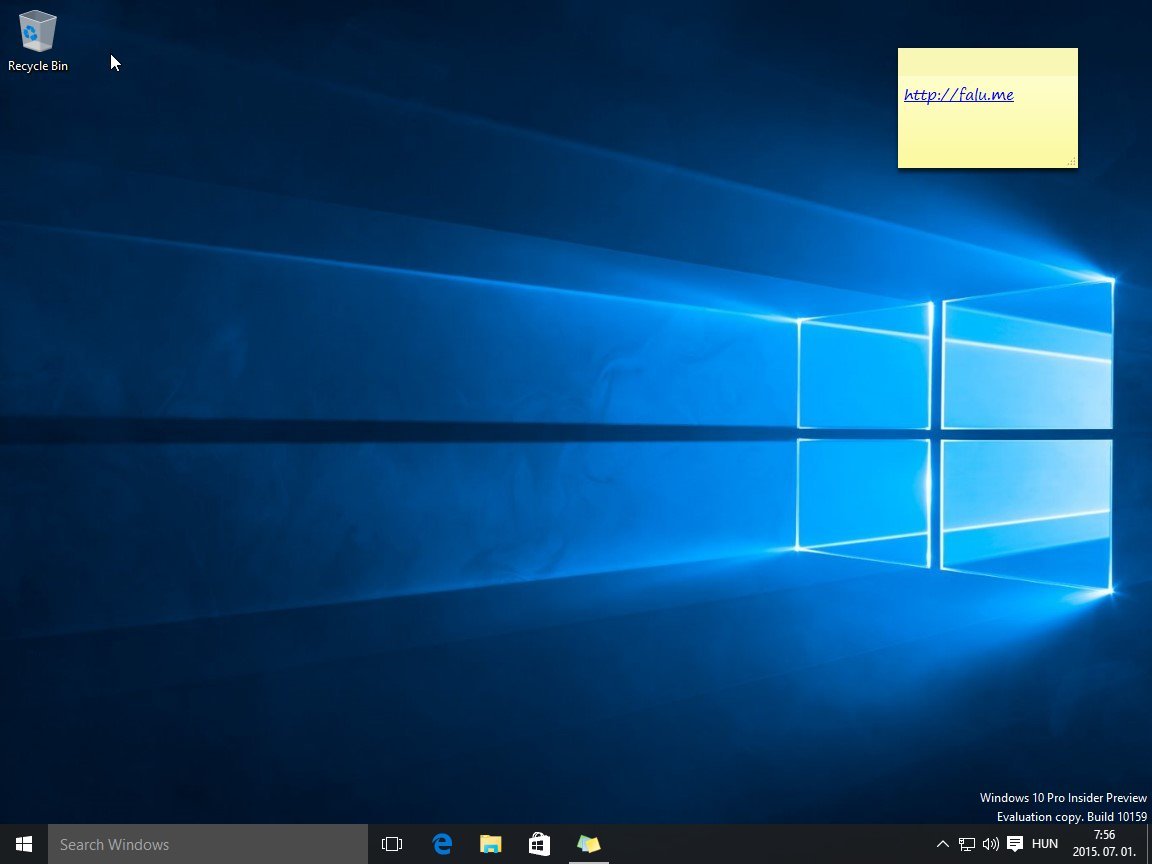Show hidden system tray icons
Viewport: 1152px width, 864px height.
pyautogui.click(x=943, y=844)
